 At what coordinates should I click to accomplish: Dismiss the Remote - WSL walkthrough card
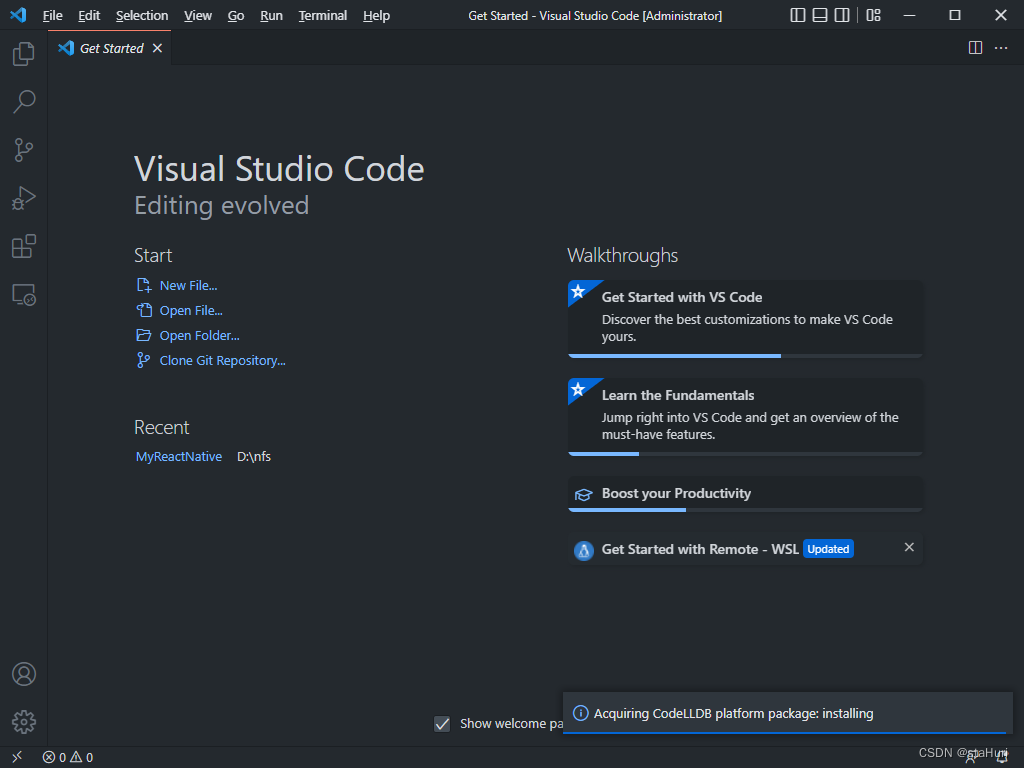coord(909,547)
